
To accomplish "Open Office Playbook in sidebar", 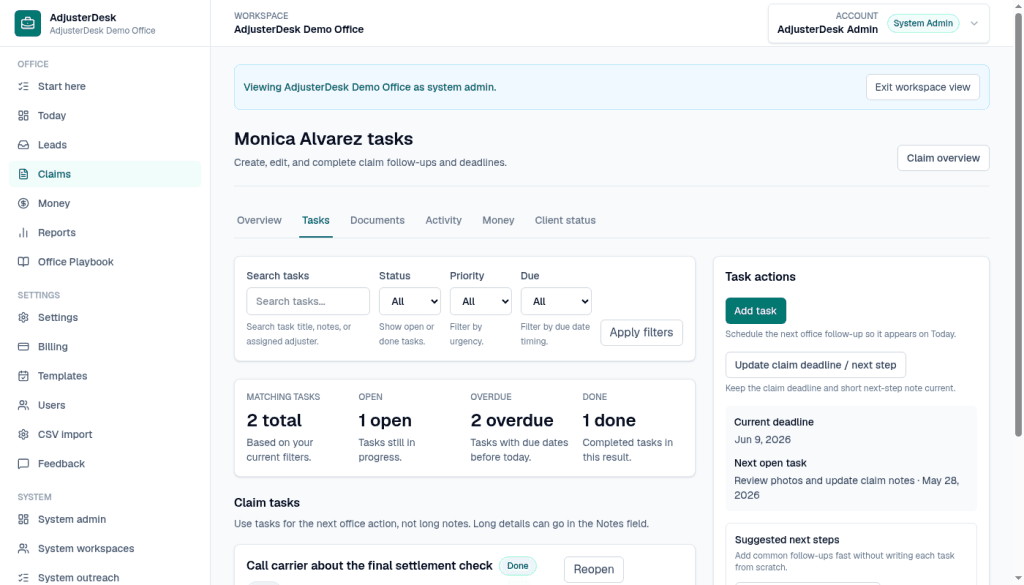I will tap(104, 262).
